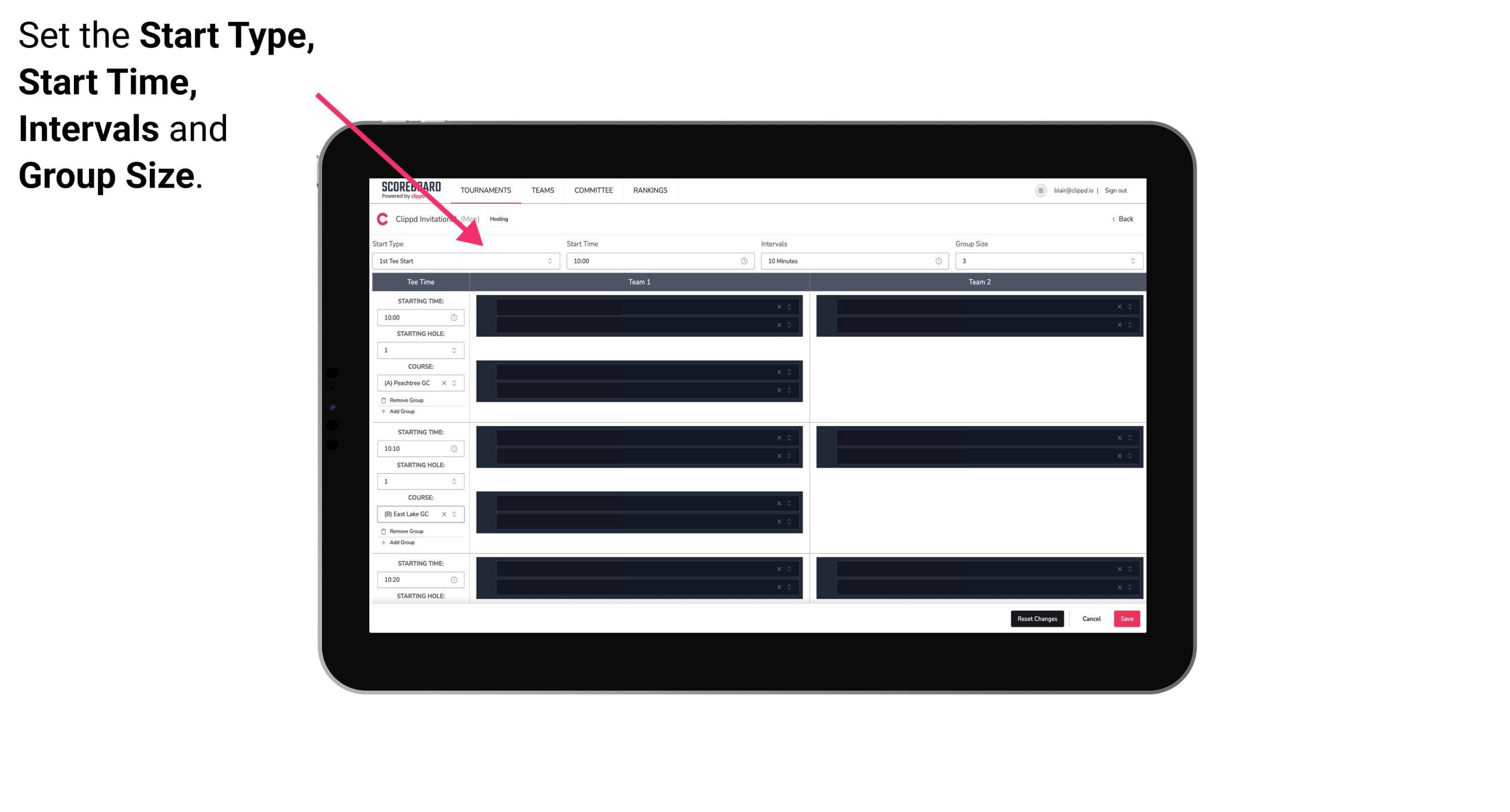Click the Save button
The image size is (1510, 812).
click(1127, 618)
